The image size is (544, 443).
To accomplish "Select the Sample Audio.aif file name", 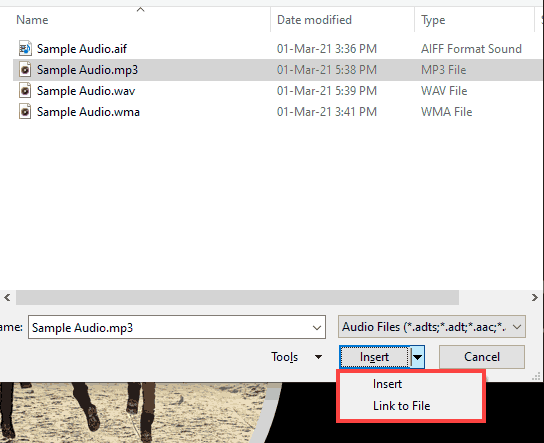I will point(82,49).
